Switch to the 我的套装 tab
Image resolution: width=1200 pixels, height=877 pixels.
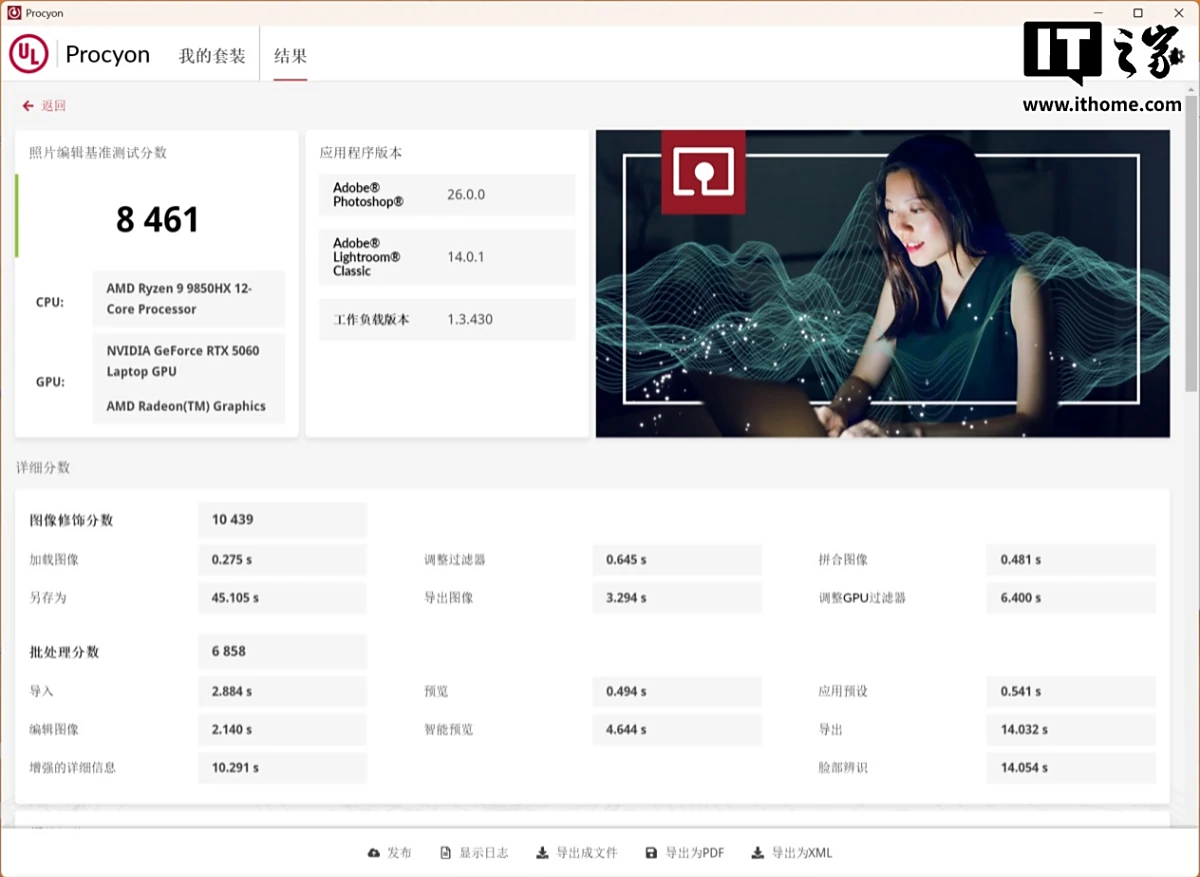[212, 56]
